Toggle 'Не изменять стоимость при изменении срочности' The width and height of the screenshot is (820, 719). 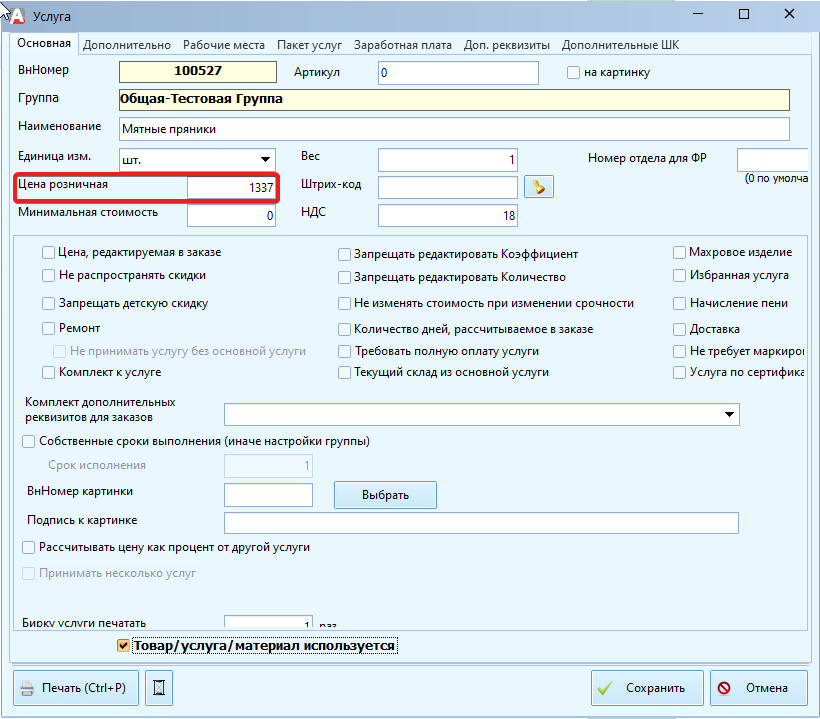344,303
